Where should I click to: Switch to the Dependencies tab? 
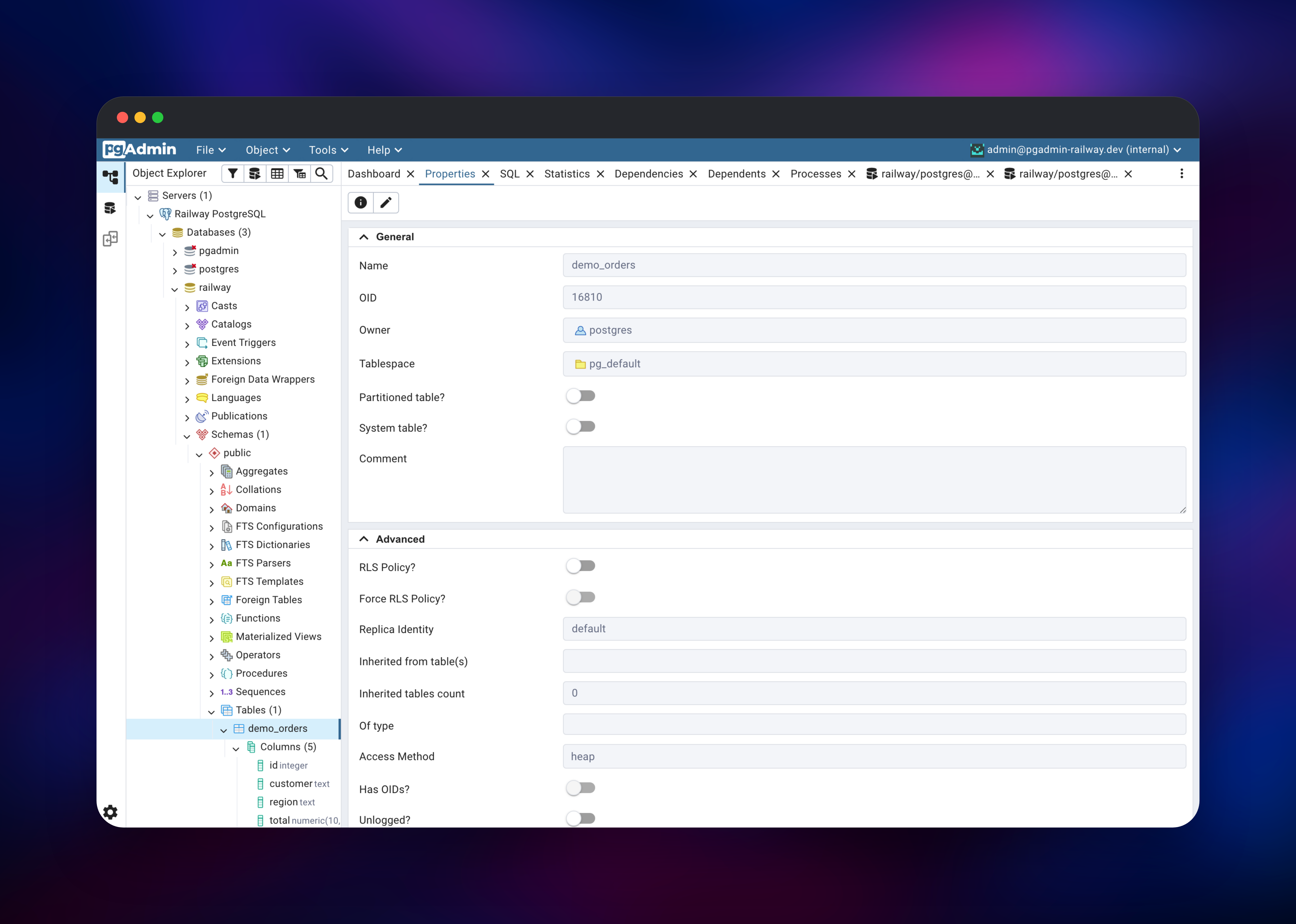[x=649, y=174]
